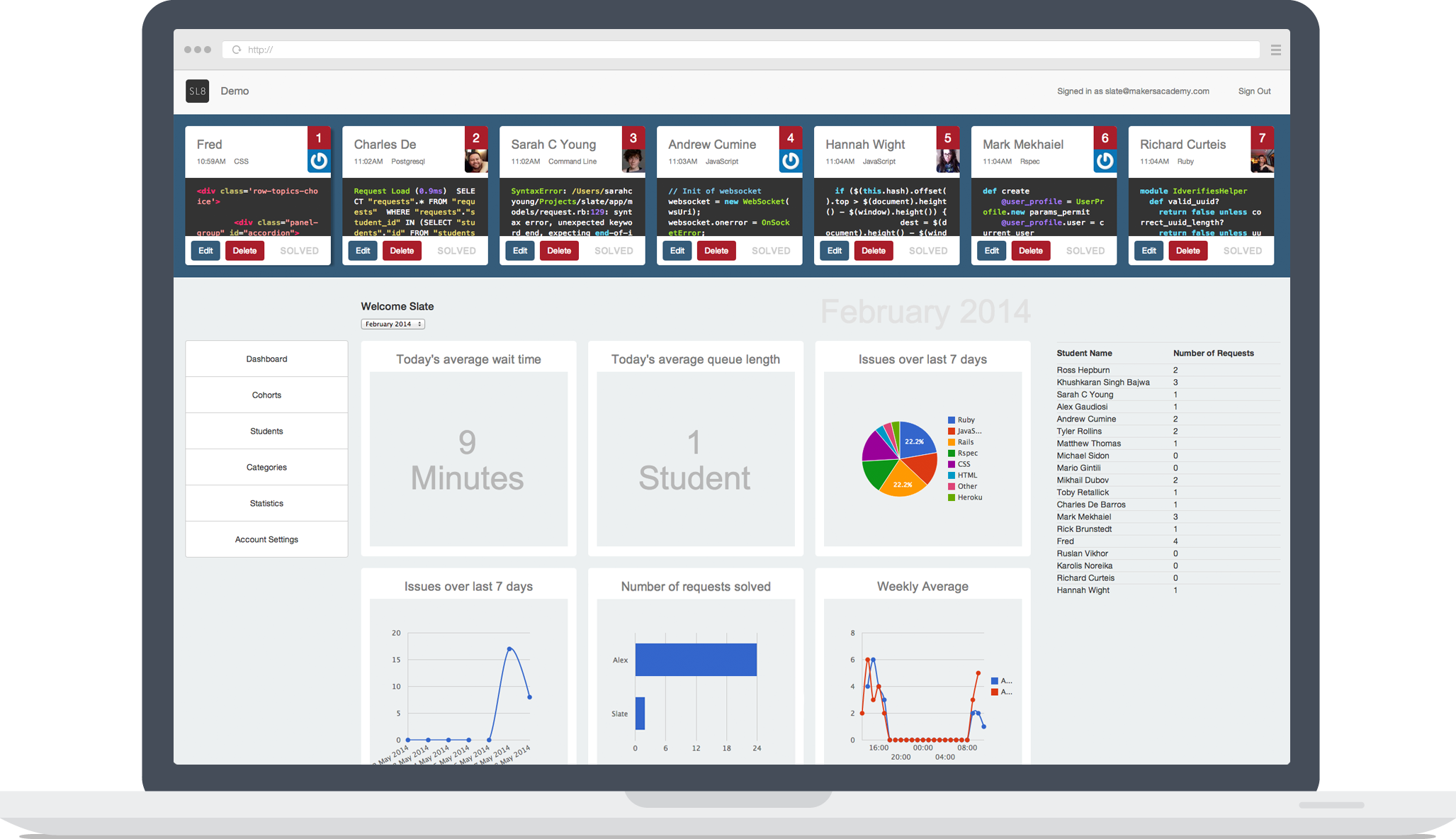The image size is (1456, 839).
Task: Click Andrew Cumine's blue power avatar icon
Action: [x=790, y=161]
